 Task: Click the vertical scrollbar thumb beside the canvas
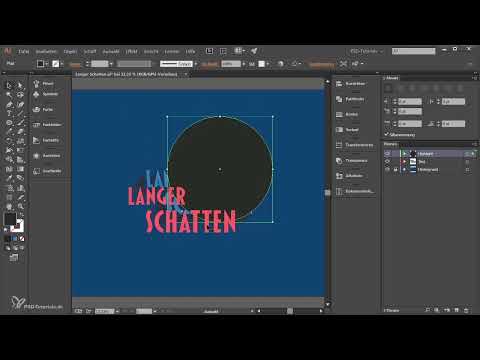[327, 192]
